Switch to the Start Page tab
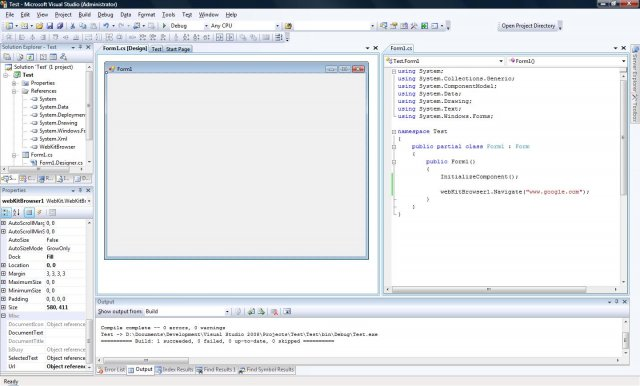This screenshot has width=640, height=386. click(x=178, y=49)
